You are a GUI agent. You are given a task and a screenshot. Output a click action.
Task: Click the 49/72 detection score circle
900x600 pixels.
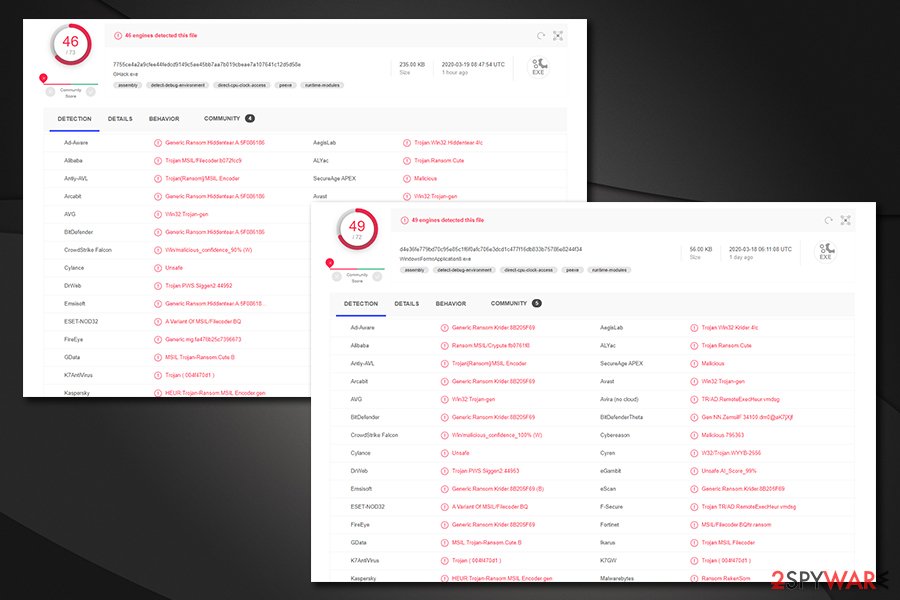click(x=357, y=229)
